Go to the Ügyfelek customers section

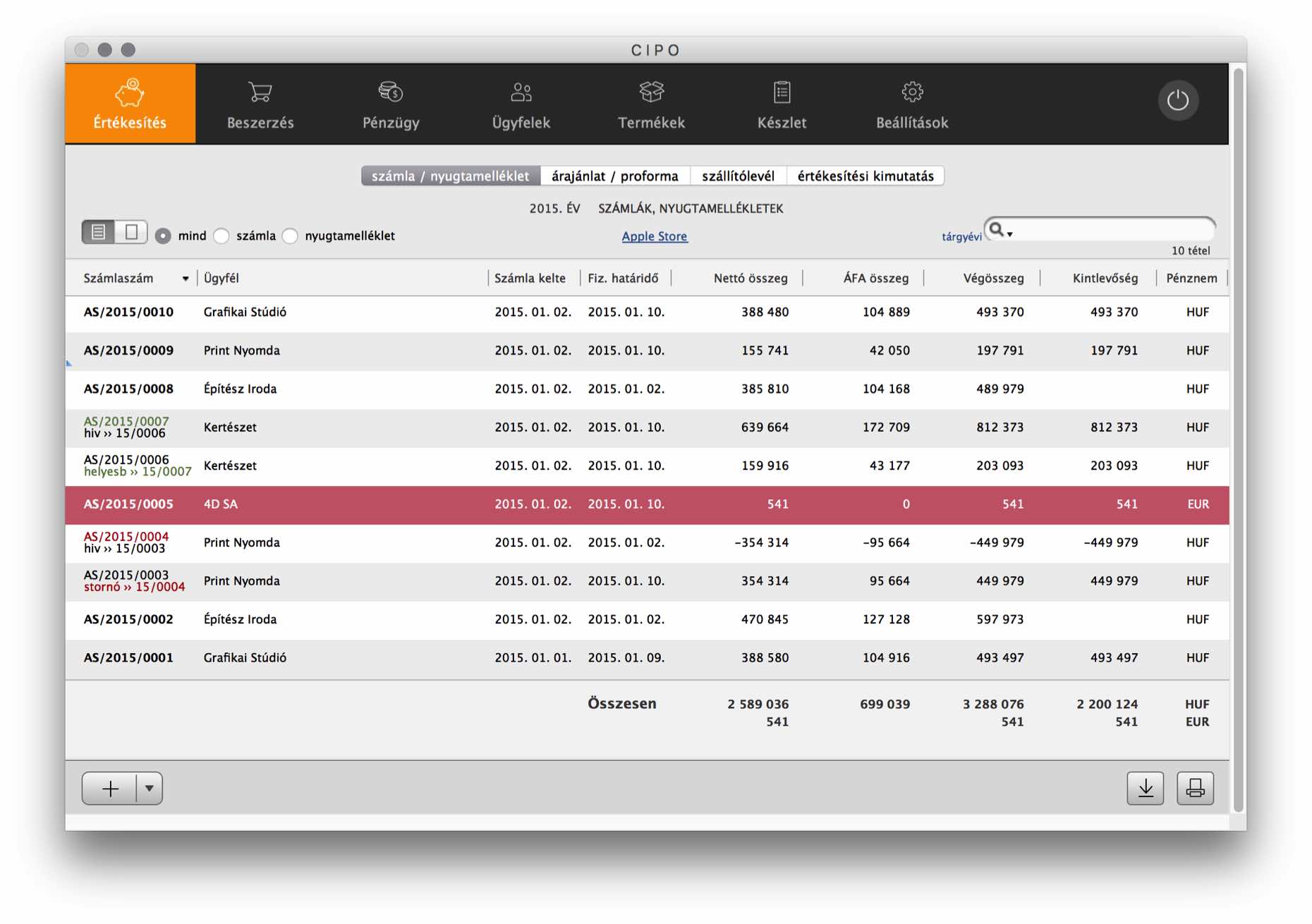(521, 104)
